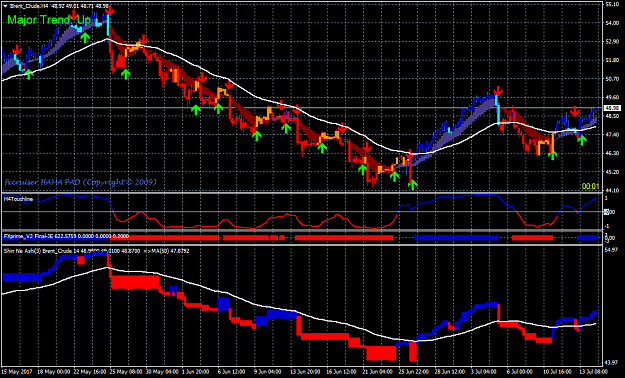Click the 52.90 price axis label
The width and height of the screenshot is (625, 378).
tap(611, 41)
